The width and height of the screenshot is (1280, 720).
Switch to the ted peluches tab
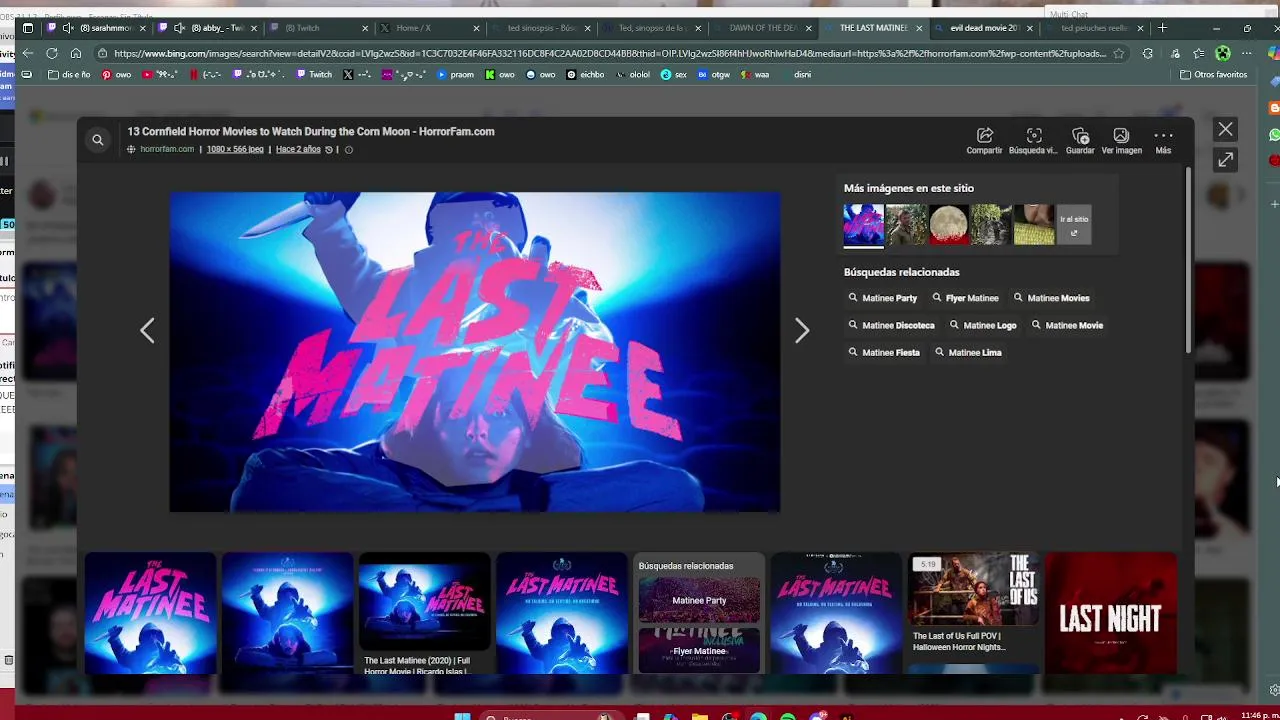click(1095, 28)
